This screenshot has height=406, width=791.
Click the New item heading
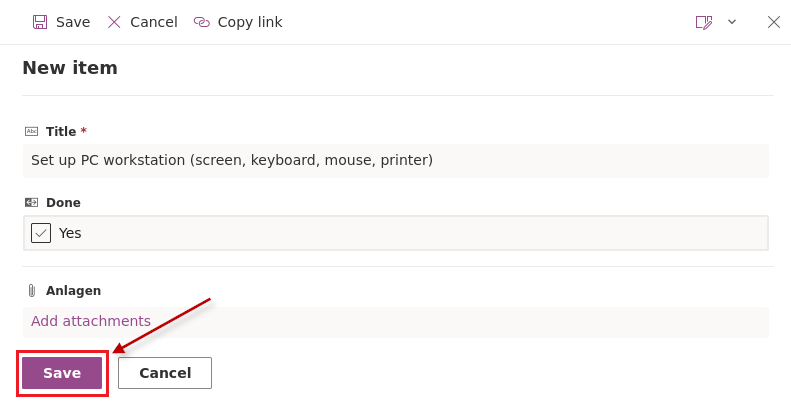[70, 68]
